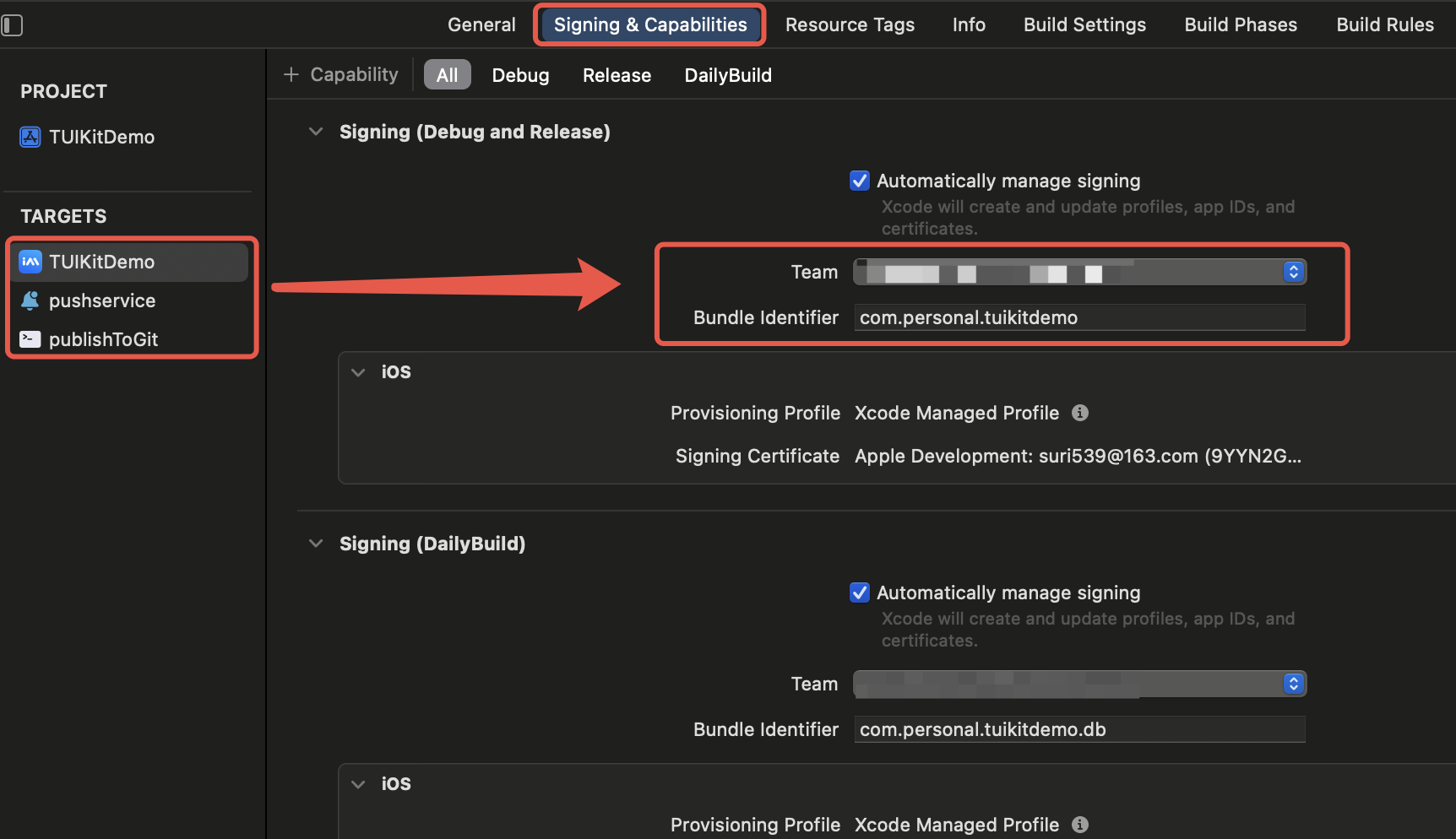Switch to the Build Settings tab

1084,25
